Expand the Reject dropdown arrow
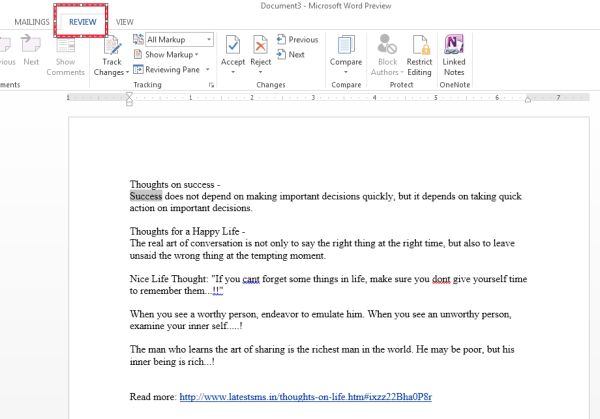This screenshot has width=600, height=419. [x=261, y=72]
